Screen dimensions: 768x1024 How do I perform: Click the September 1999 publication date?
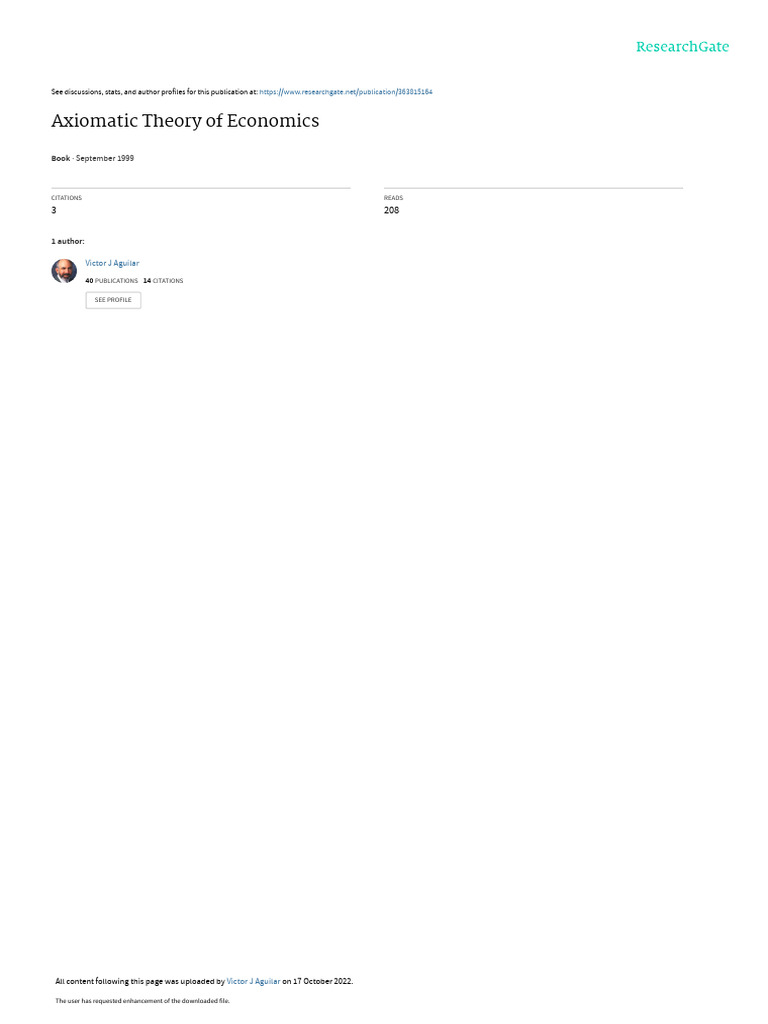104,158
